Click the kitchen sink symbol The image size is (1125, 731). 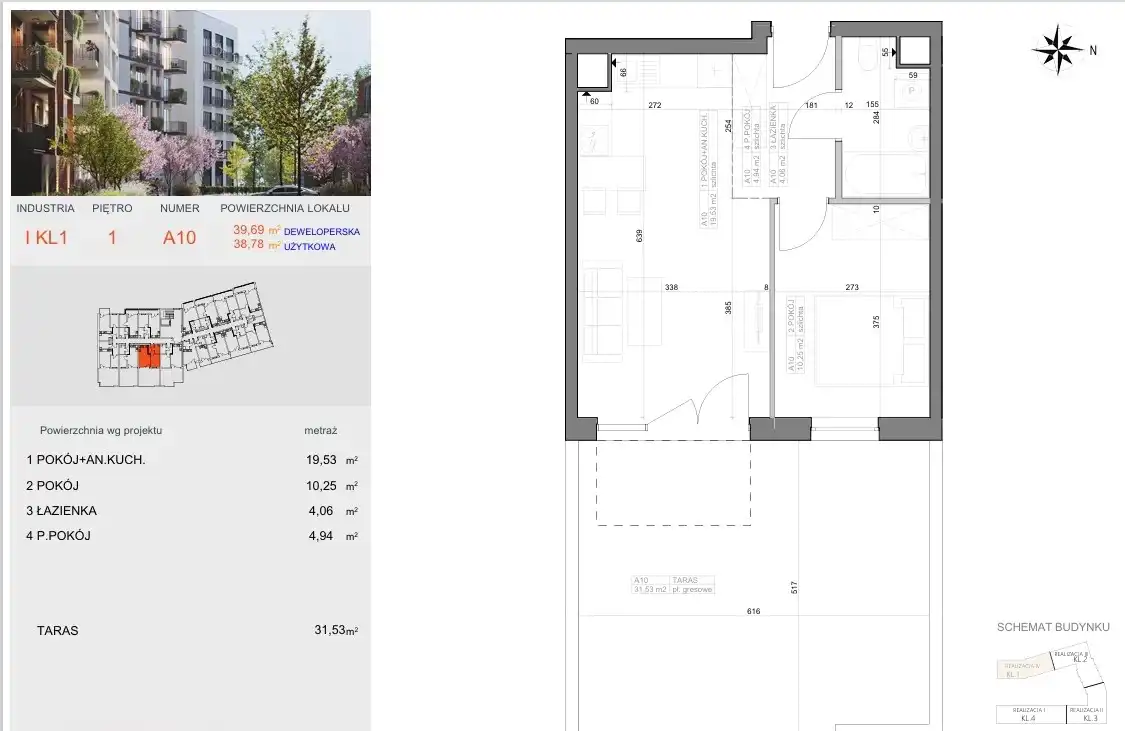(596, 142)
